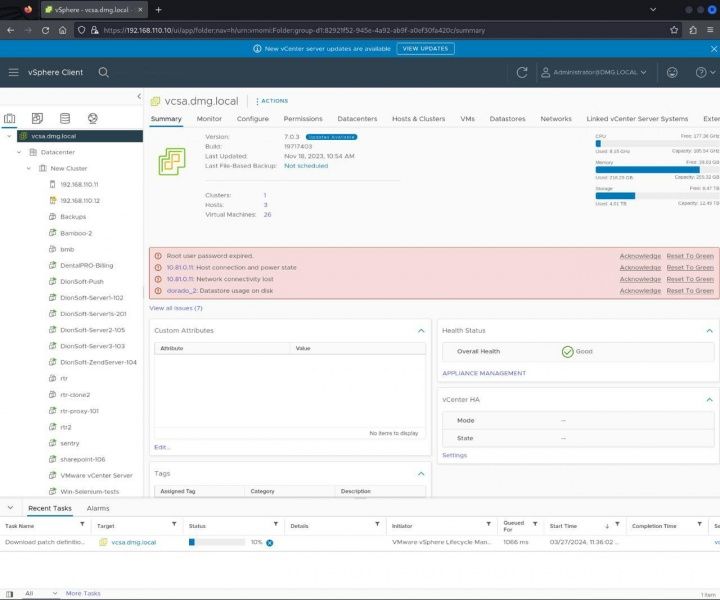Open the Alarms tab in bottom panel
The width and height of the screenshot is (720, 600).
click(x=98, y=508)
